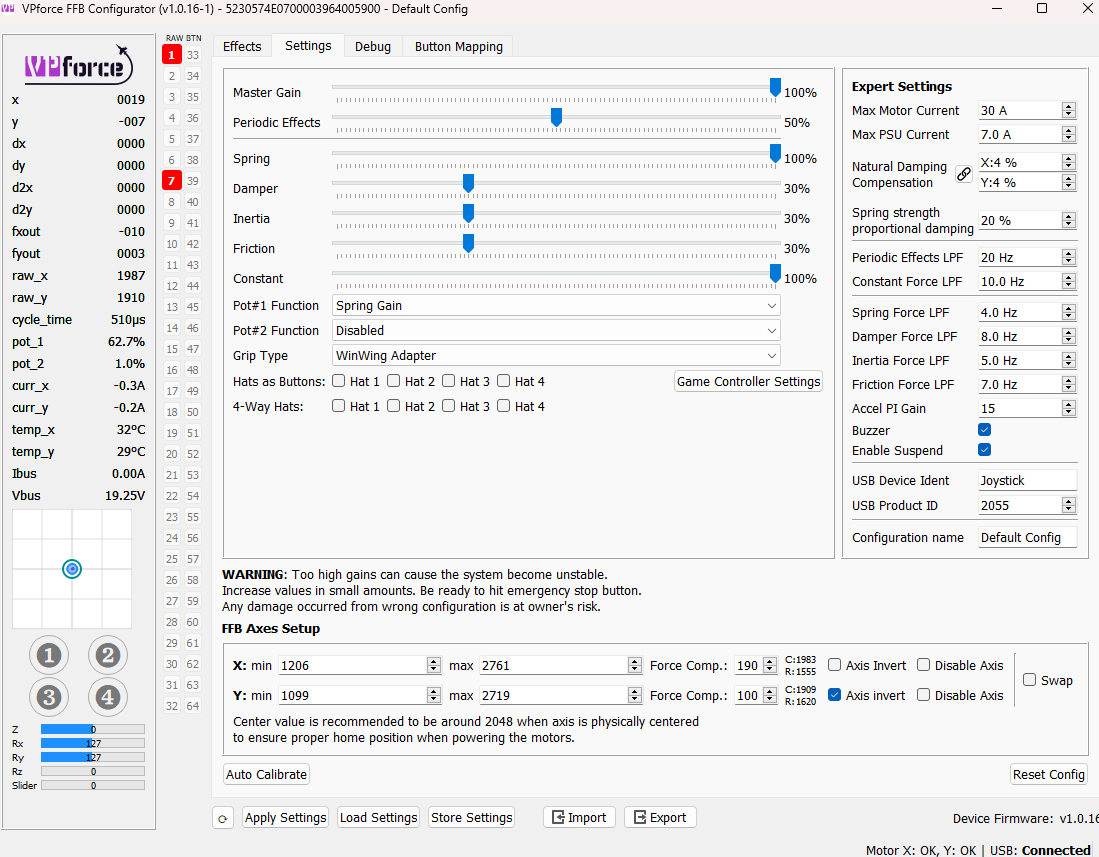The height and width of the screenshot is (857, 1099).
Task: Click round button 2 below the axis plot
Action: 108,655
